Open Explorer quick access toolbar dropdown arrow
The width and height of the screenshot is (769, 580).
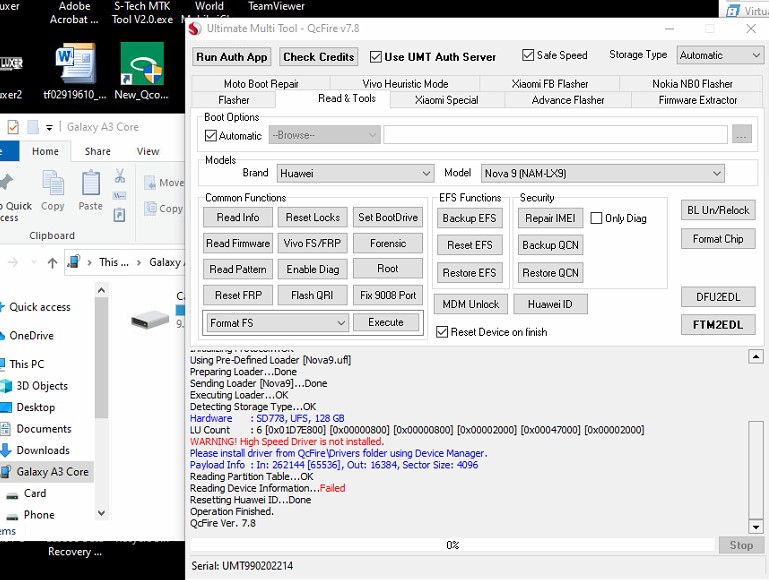(x=49, y=128)
